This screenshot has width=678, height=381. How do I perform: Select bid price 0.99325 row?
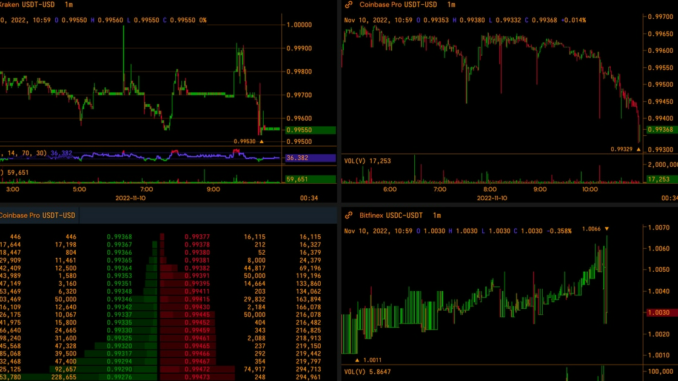[x=119, y=338]
